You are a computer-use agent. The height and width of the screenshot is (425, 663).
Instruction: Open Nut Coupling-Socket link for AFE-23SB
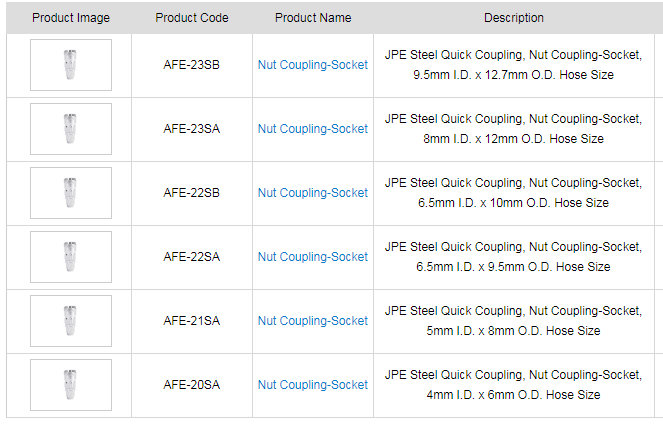point(313,65)
